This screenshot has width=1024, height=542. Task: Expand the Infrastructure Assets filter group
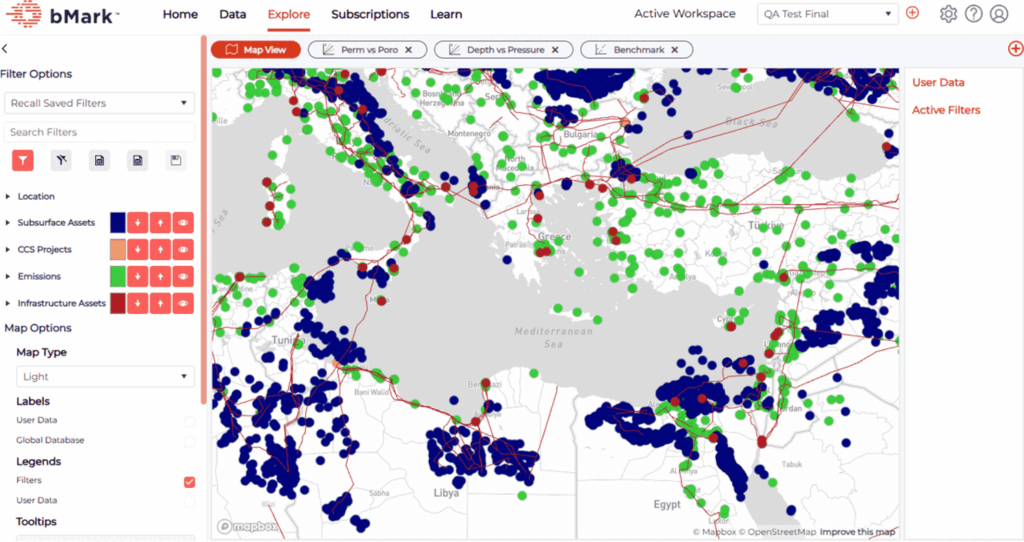(8, 303)
